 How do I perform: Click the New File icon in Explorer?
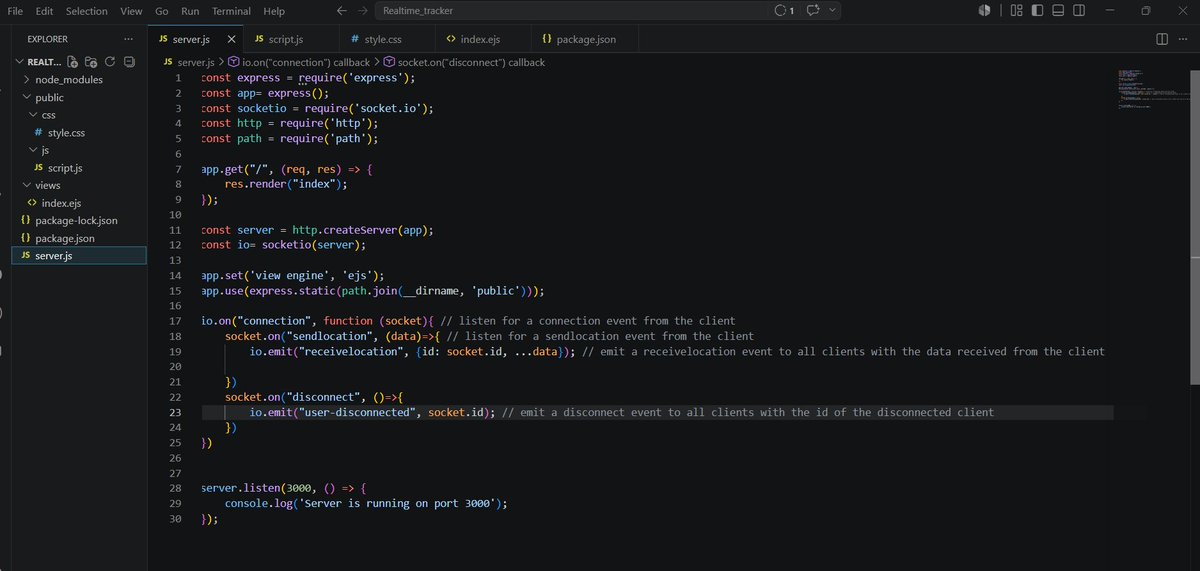(74, 61)
